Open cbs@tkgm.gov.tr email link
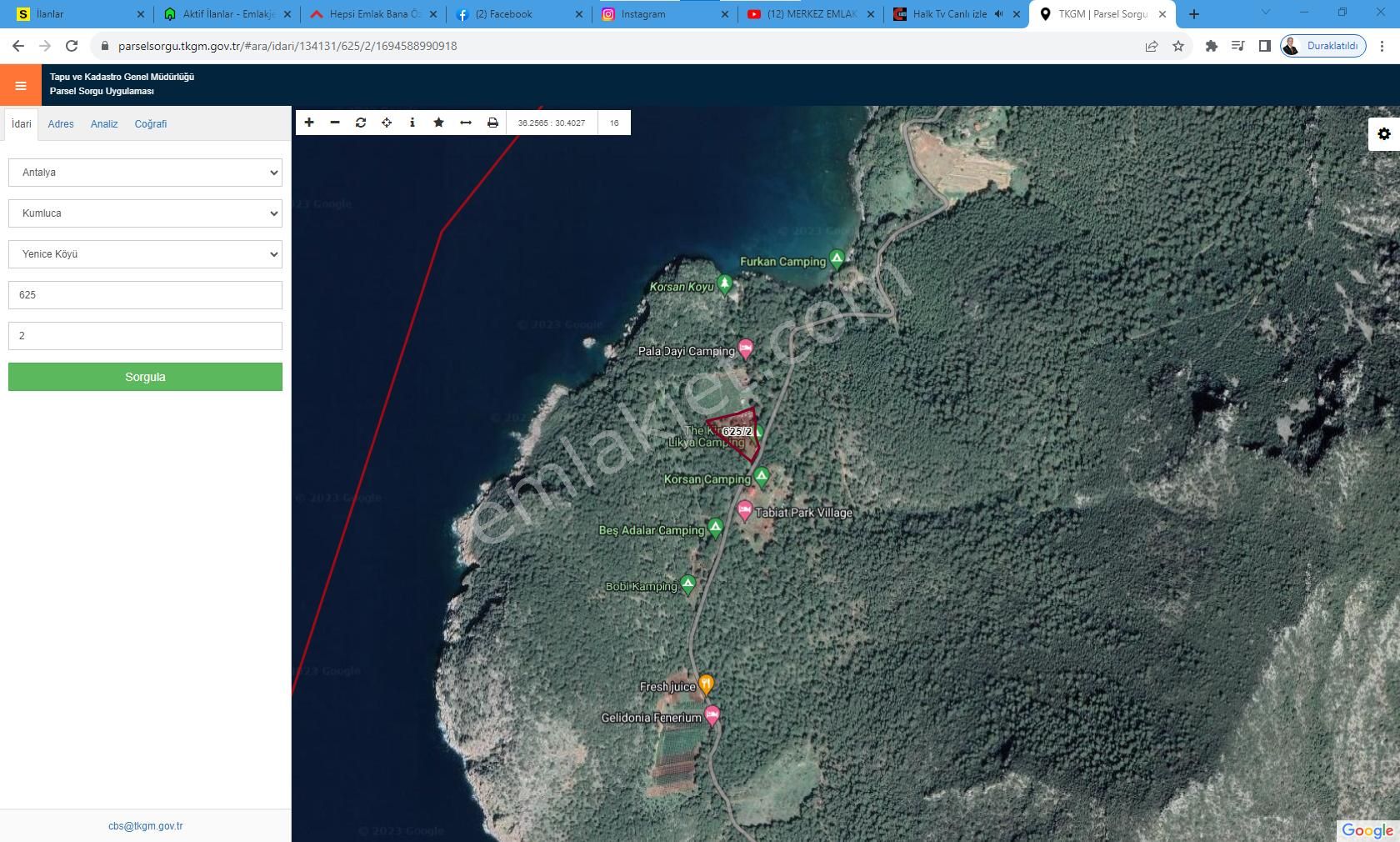1400x842 pixels. pos(145,826)
